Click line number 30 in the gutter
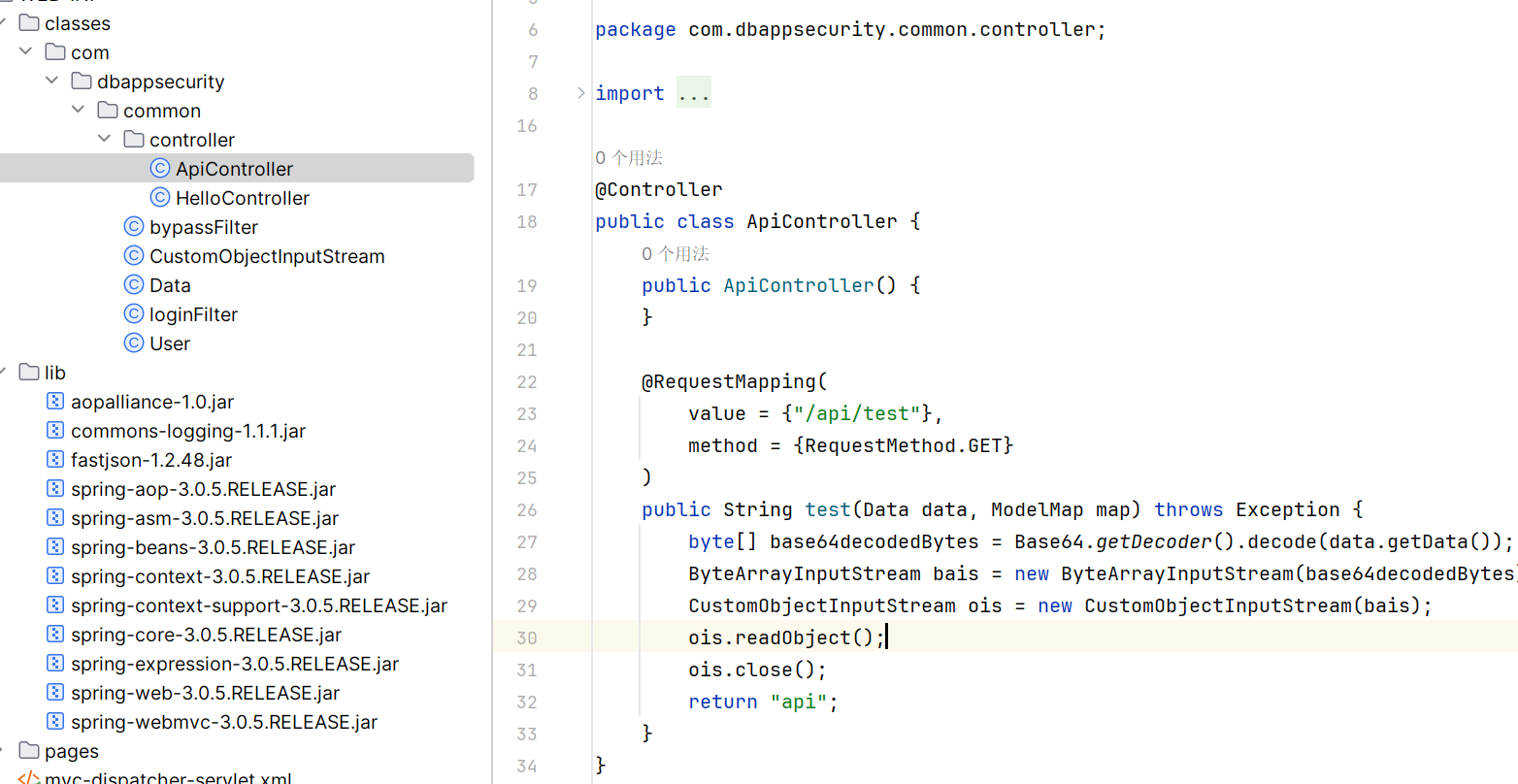Viewport: 1518px width, 784px height. pos(527,637)
